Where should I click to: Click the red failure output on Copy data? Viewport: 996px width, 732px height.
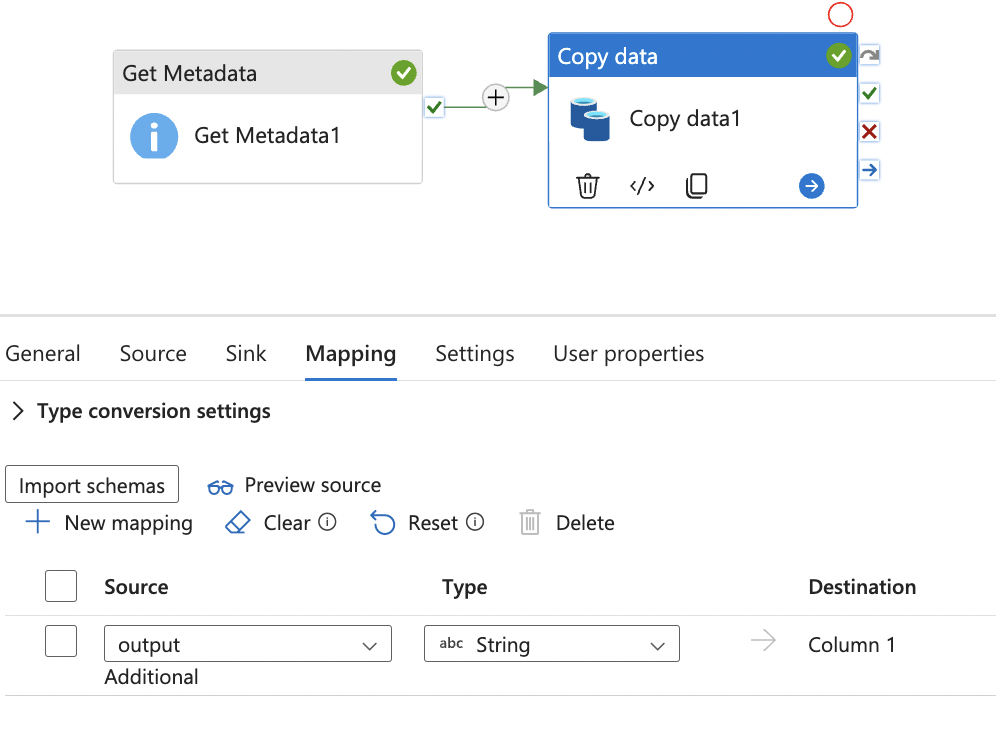870,132
